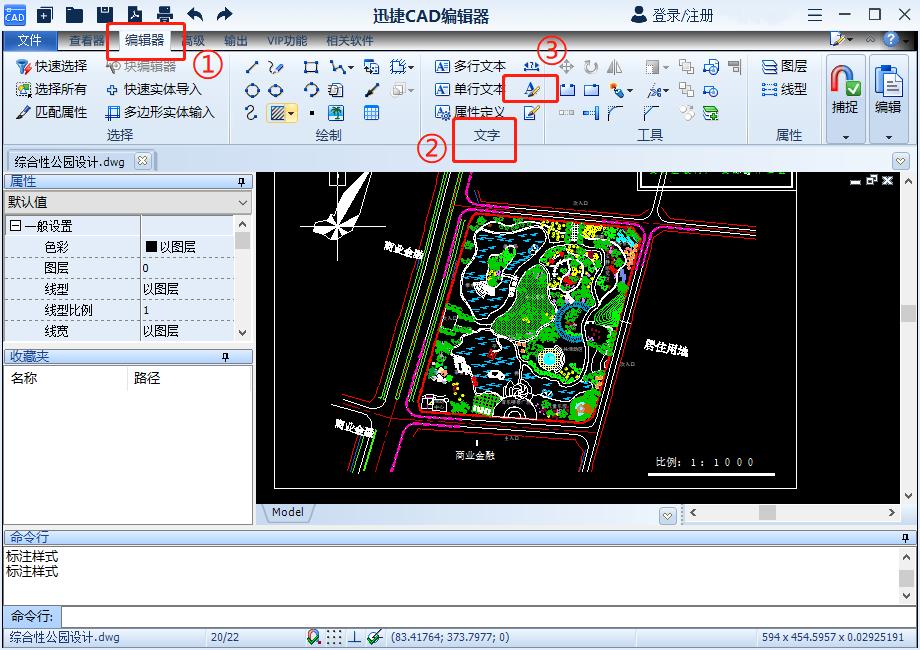Select the Single Line Text (单行文本) tool
920x650 pixels.
pos(470,89)
